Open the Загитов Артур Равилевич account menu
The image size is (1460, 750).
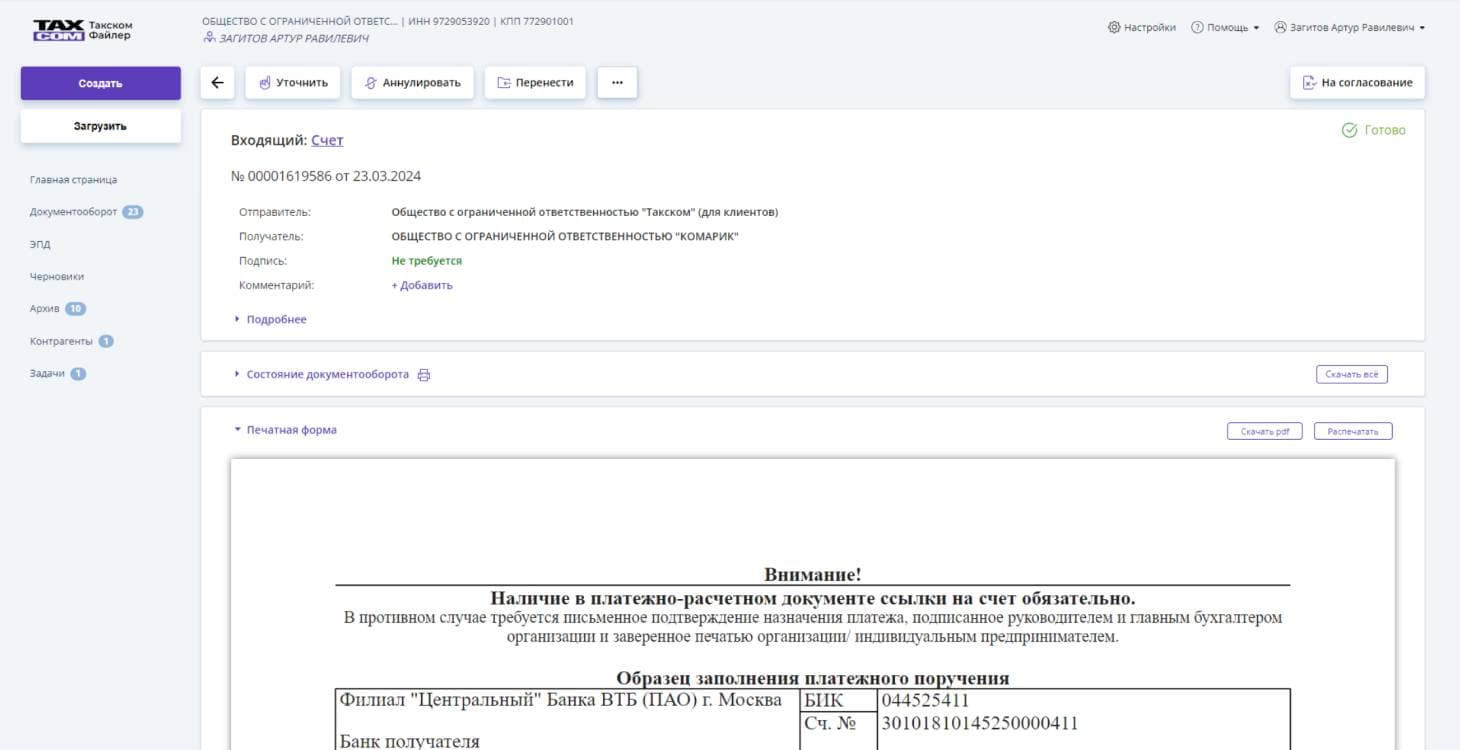pos(1350,28)
